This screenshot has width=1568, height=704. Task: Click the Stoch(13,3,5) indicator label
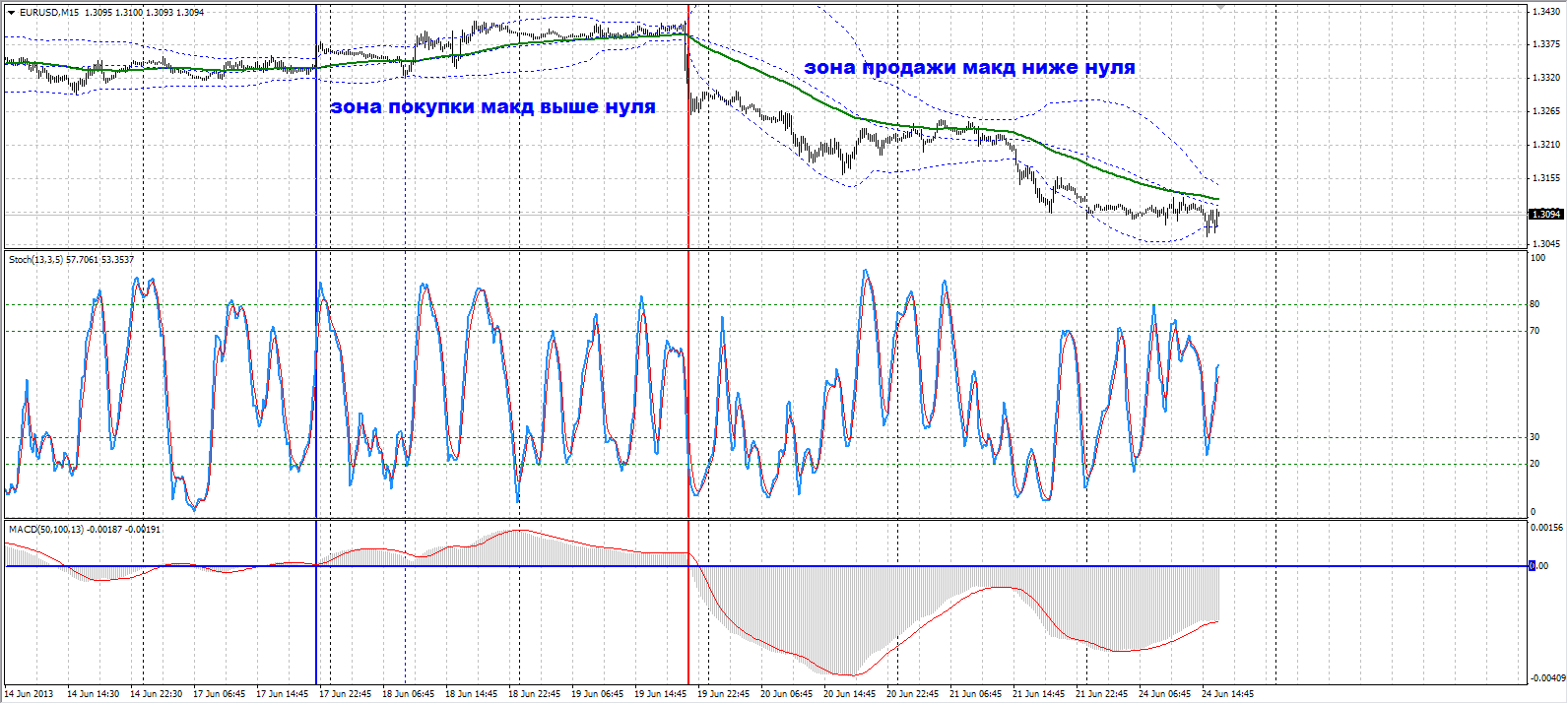(x=71, y=260)
